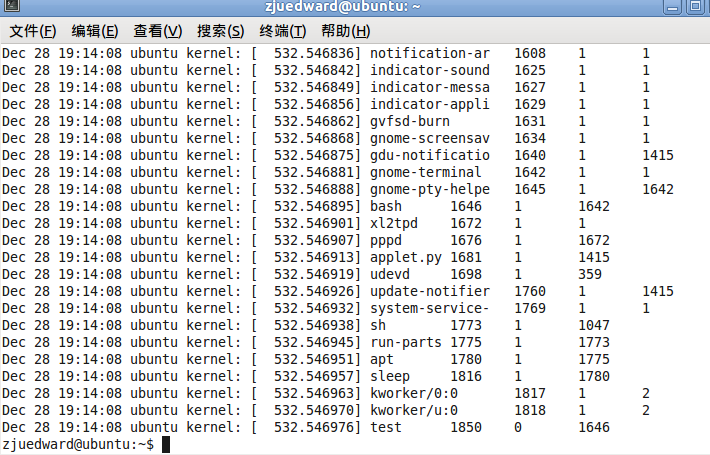The height and width of the screenshot is (455, 710).
Task: Click PID 1817 of kworker/0:0
Action: [x=530, y=393]
